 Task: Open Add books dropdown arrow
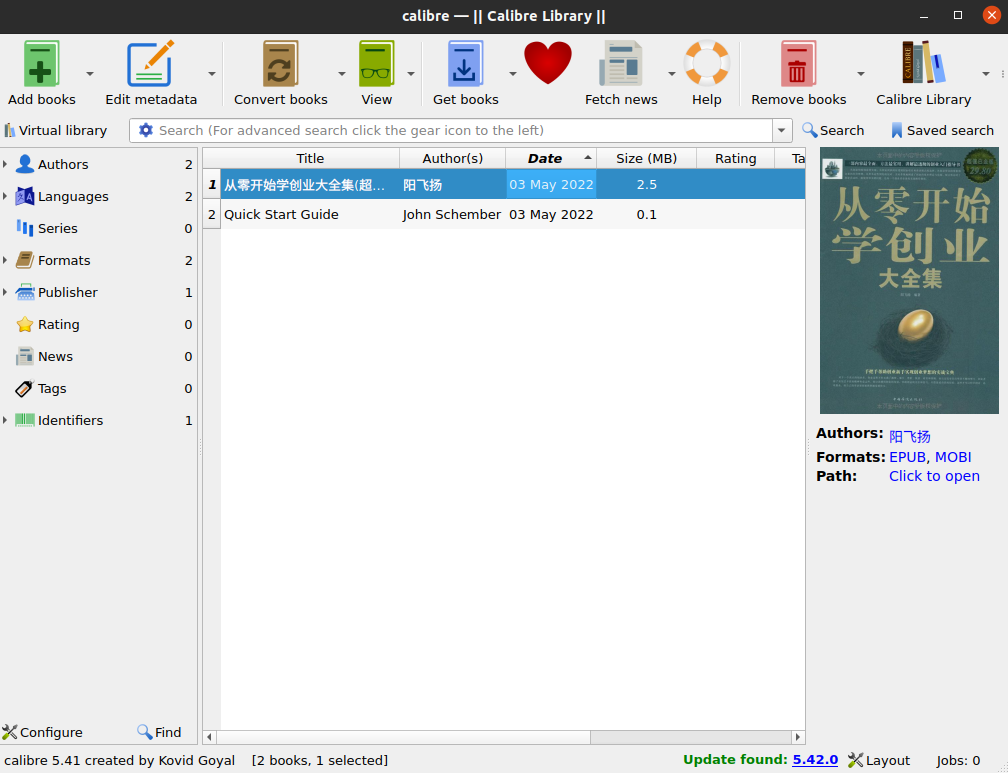pos(90,74)
